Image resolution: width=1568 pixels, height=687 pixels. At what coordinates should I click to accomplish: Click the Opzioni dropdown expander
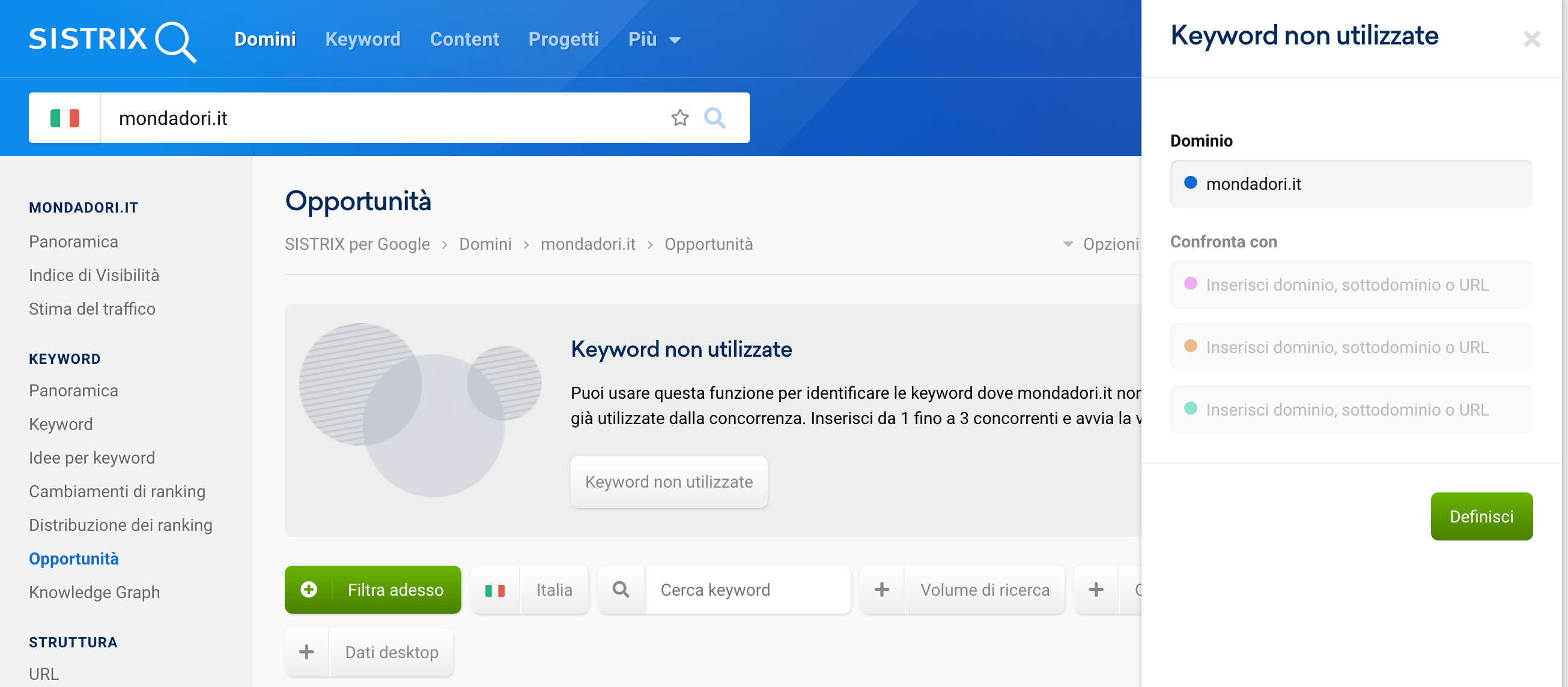pyautogui.click(x=1066, y=243)
